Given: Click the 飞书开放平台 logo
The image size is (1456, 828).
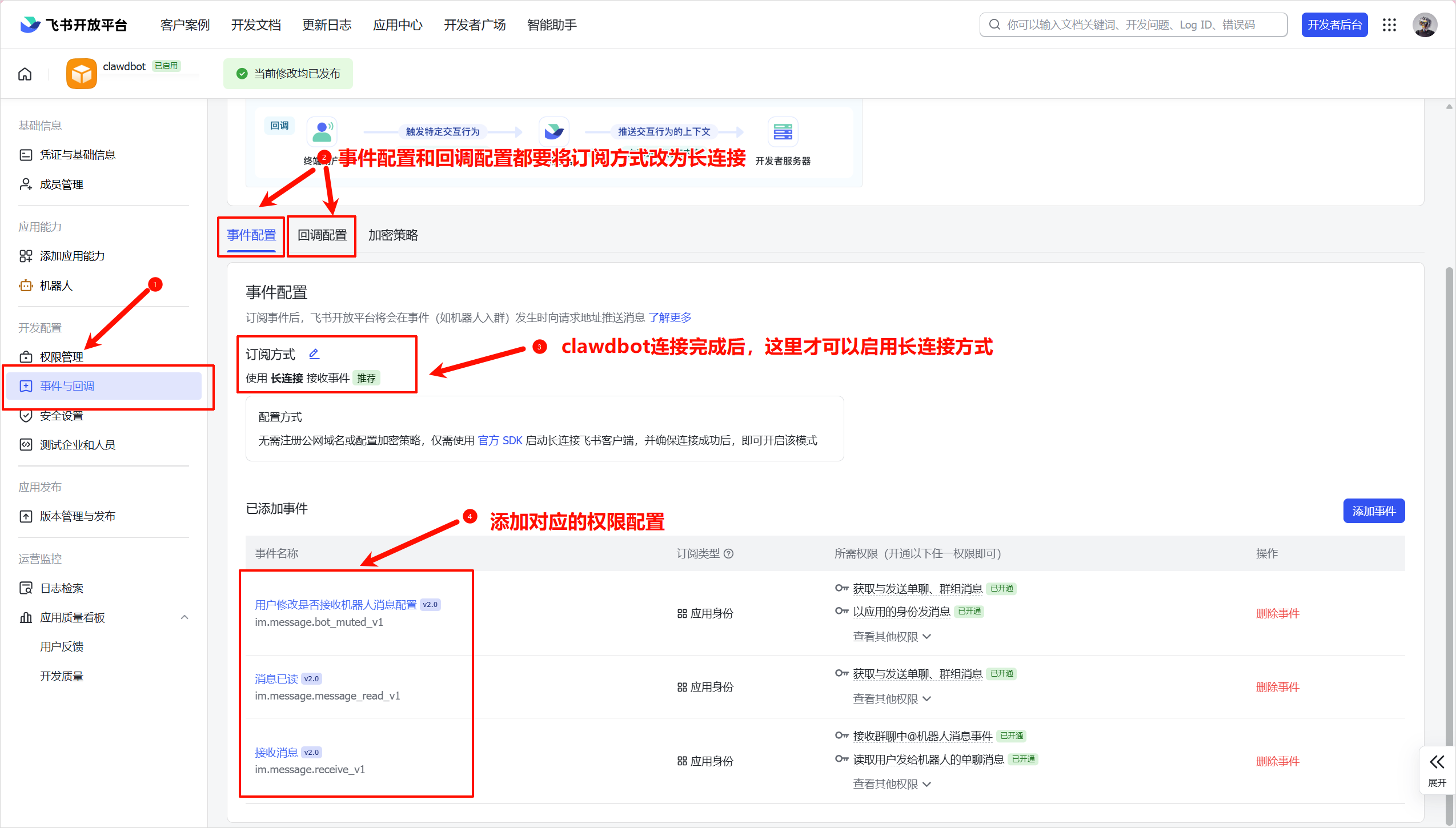Looking at the screenshot, I should click(73, 25).
